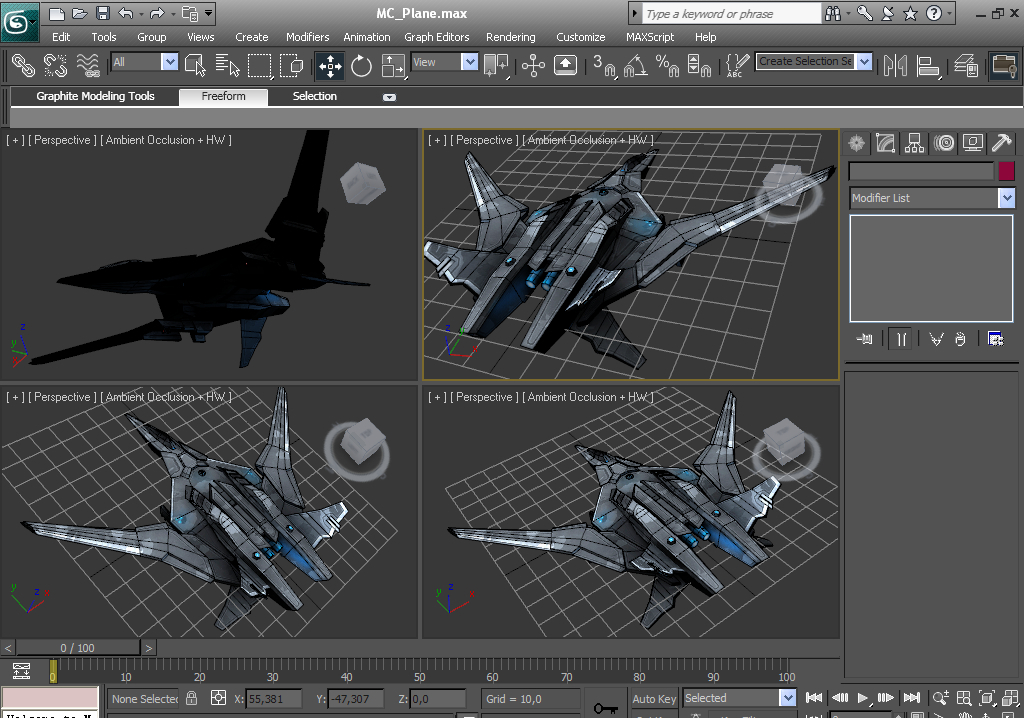The image size is (1024, 718).
Task: Open the Mirror tool
Action: tap(896, 66)
